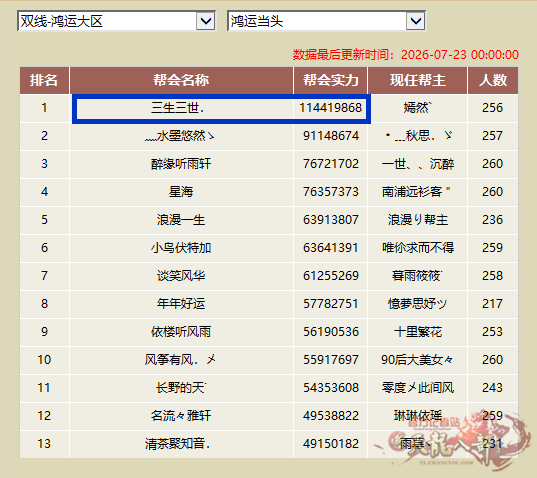
Task: Select strength value 49150182
Action: point(330,444)
